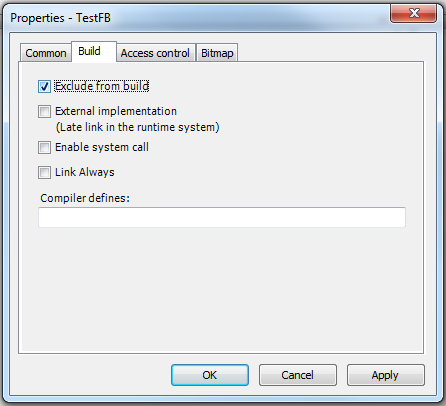Click the 'Compiler defines:' label
Viewport: 446px width, 406px height.
coord(85,198)
